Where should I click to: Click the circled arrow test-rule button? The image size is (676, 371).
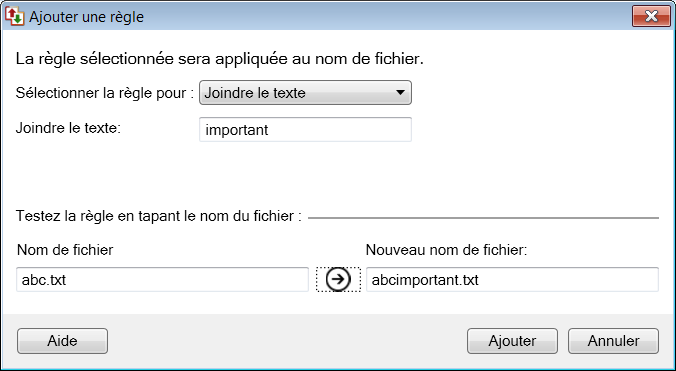[x=338, y=280]
